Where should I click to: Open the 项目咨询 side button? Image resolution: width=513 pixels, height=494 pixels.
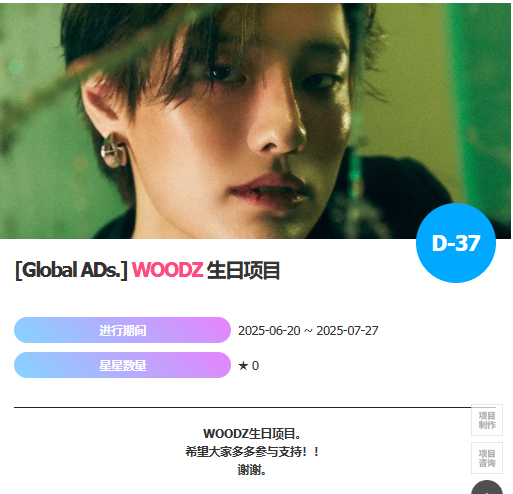point(487,458)
